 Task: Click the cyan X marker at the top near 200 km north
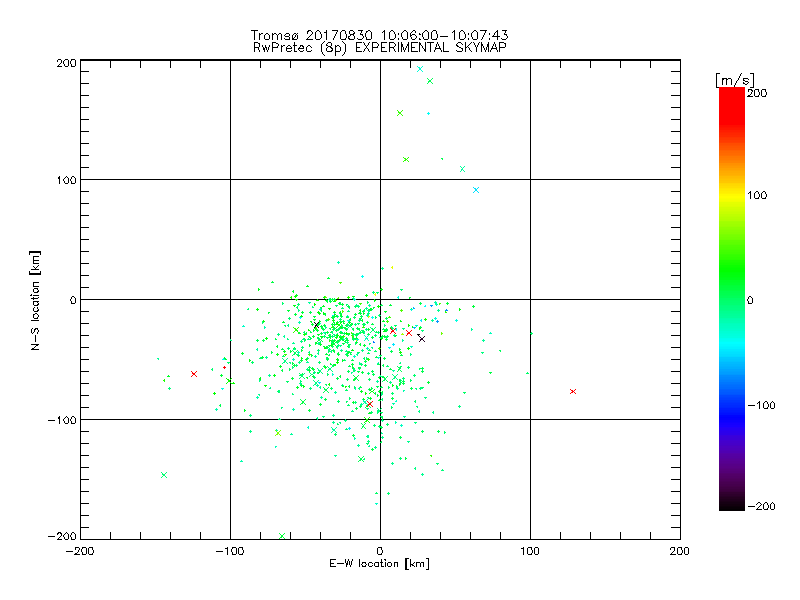420,69
